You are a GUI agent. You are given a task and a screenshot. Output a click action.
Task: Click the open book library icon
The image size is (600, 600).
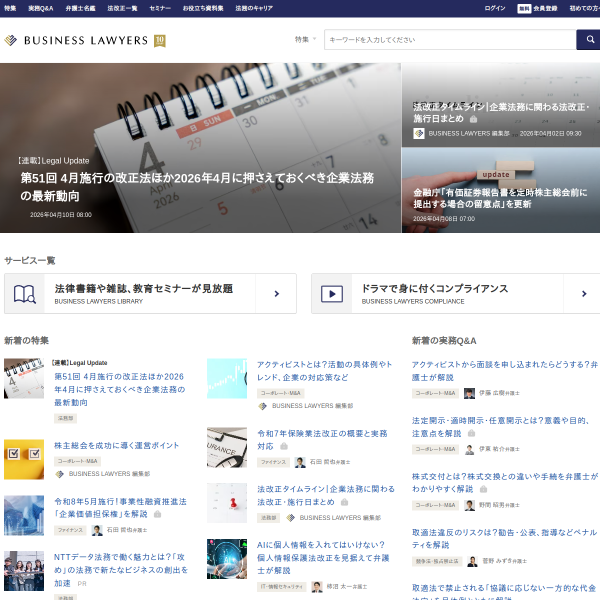[24, 294]
